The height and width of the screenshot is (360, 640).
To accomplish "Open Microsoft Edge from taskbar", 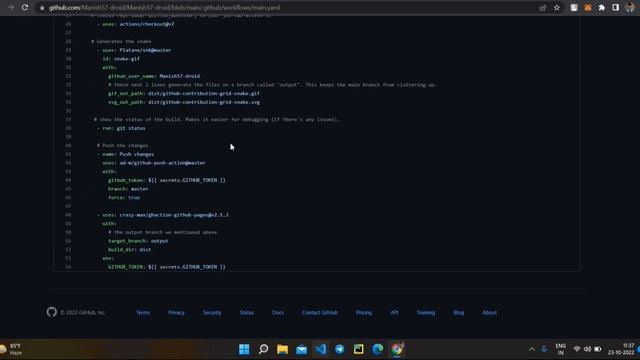I will click(378, 349).
